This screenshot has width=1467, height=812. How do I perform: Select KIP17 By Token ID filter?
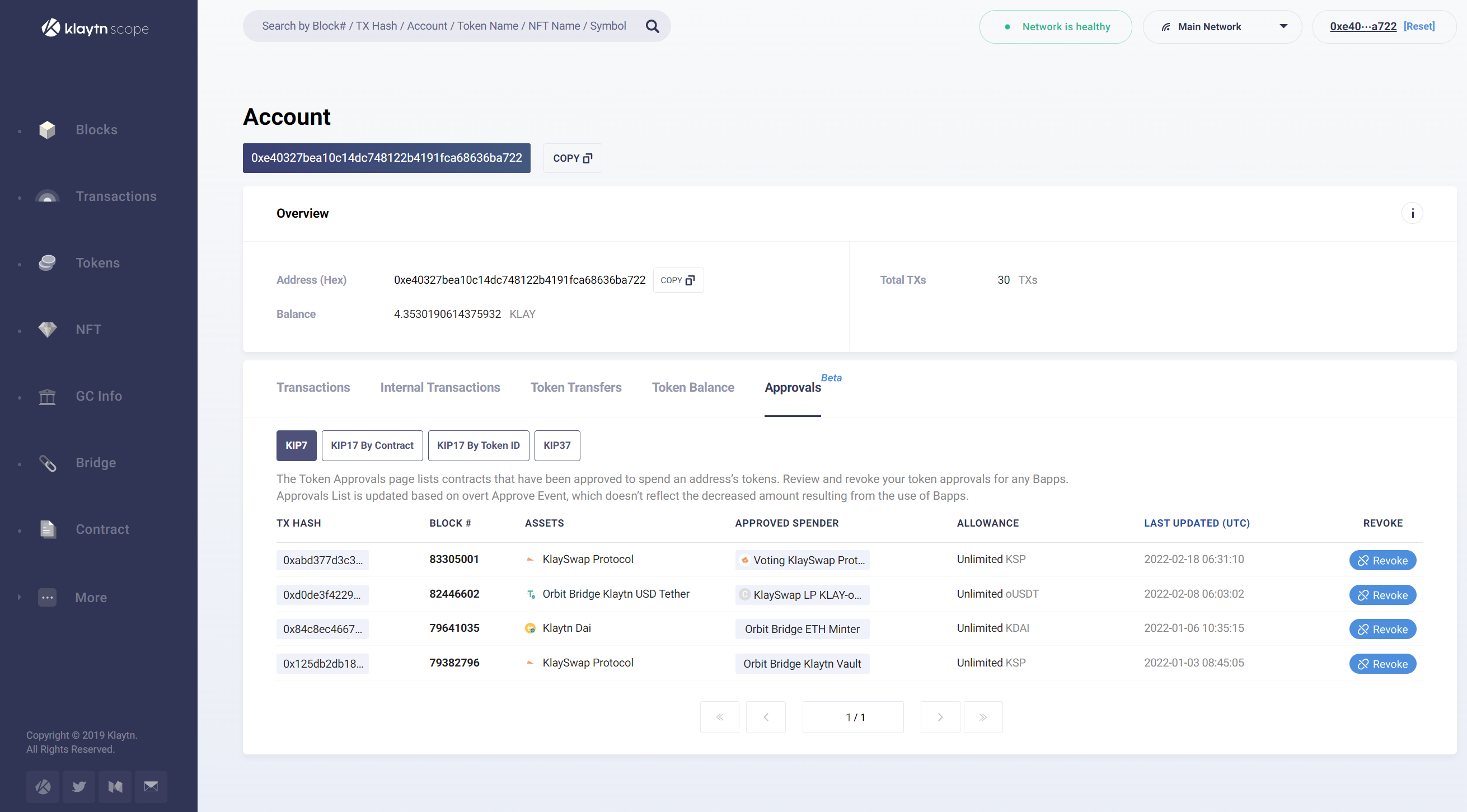479,445
